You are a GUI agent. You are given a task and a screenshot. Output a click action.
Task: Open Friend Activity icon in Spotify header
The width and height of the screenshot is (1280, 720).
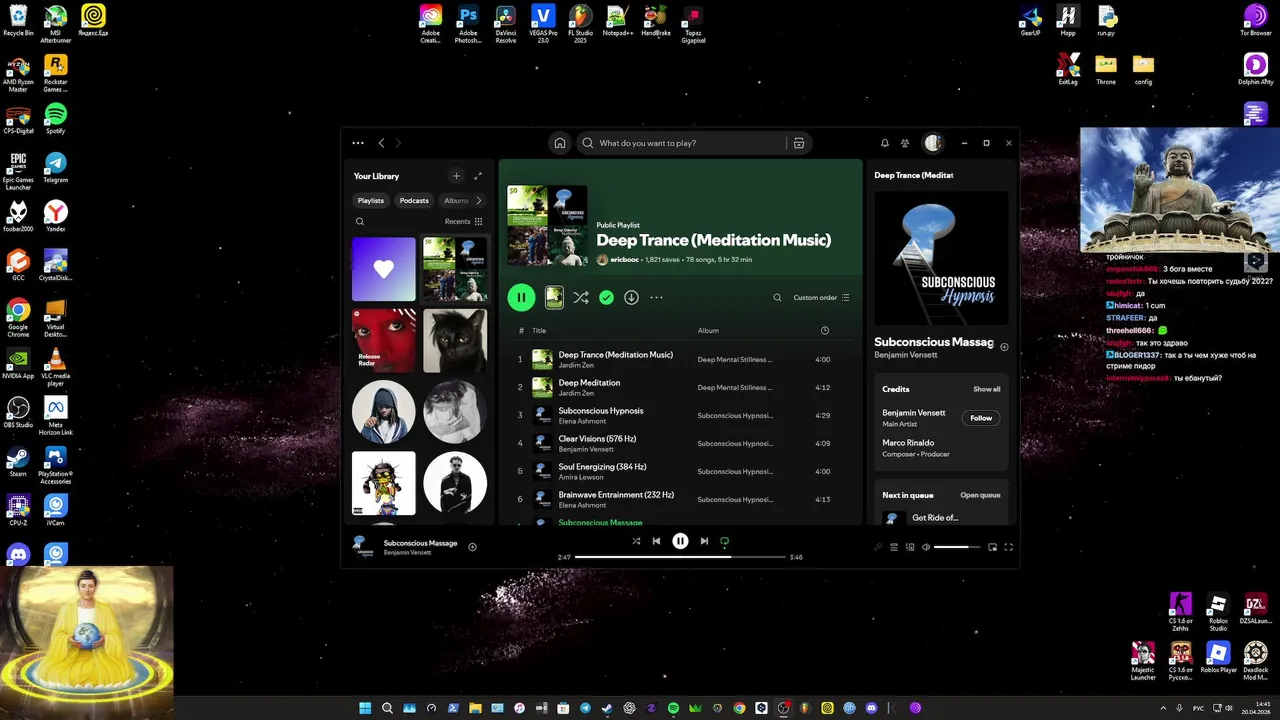pyautogui.click(x=905, y=143)
